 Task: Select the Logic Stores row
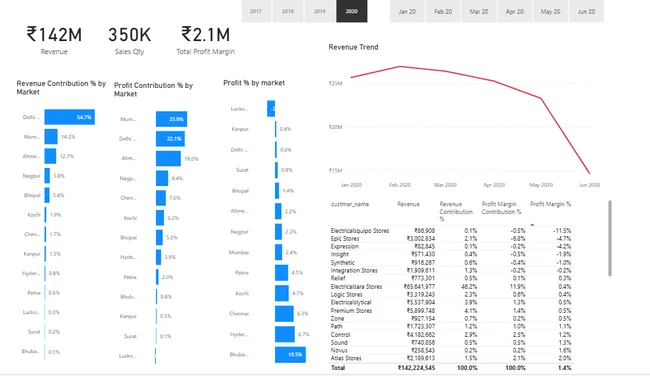pos(451,294)
